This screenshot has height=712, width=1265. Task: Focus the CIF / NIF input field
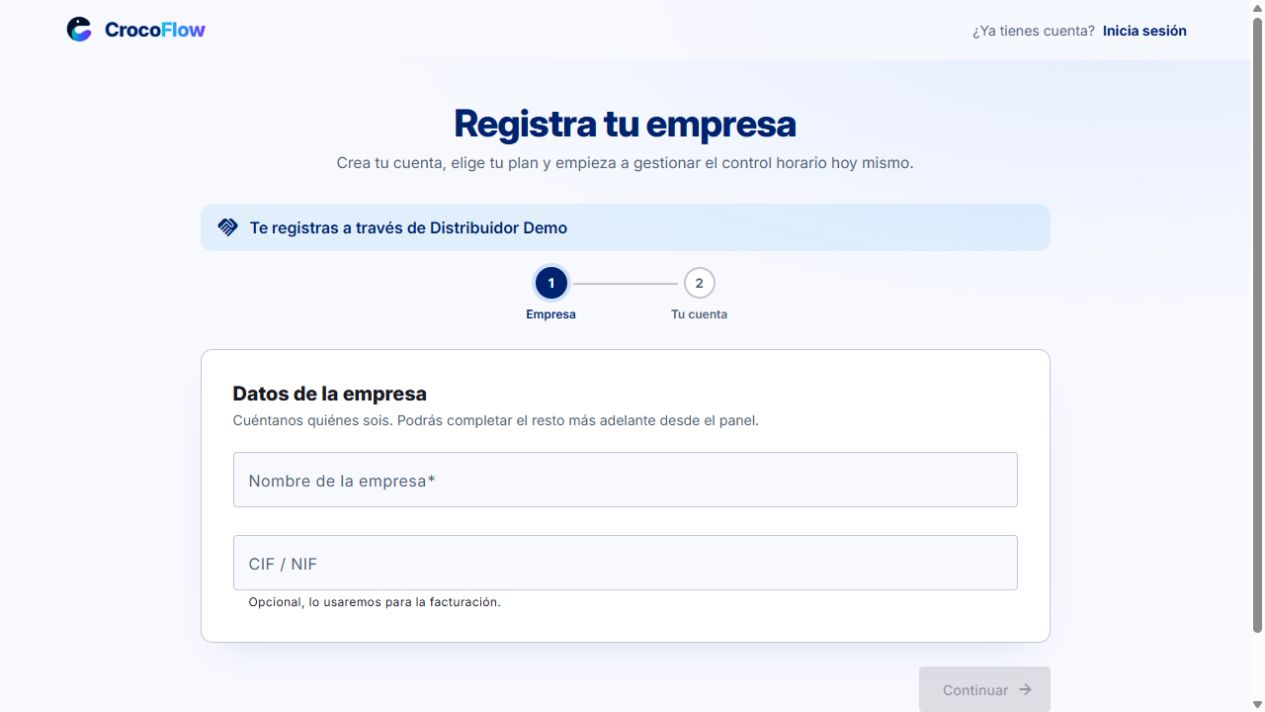tap(625, 563)
